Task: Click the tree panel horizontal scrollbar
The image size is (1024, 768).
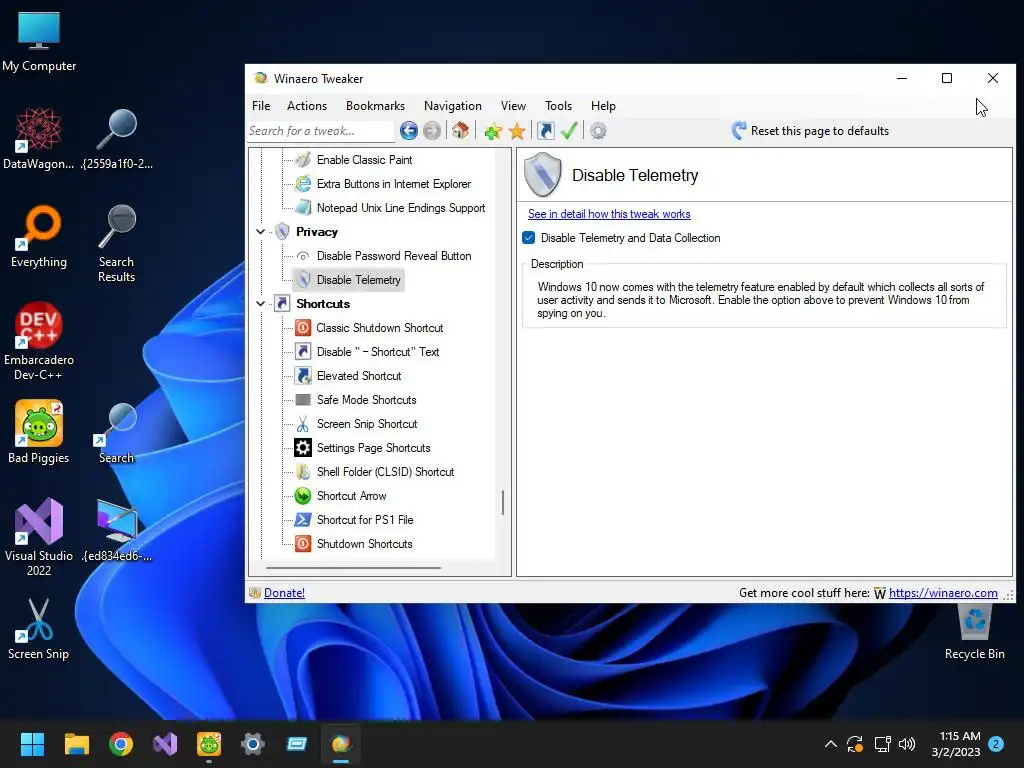Action: (x=353, y=568)
